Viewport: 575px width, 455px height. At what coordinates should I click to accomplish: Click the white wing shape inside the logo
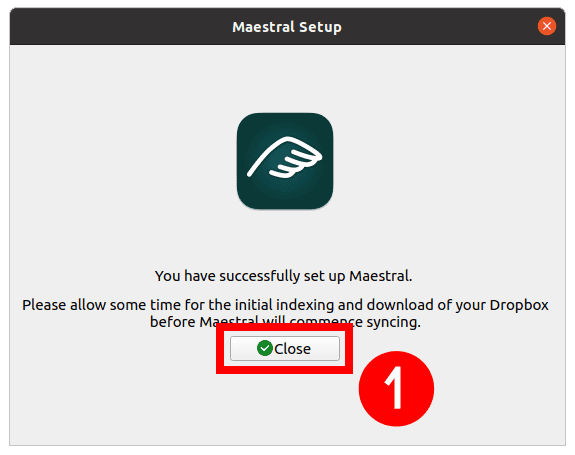point(285,158)
